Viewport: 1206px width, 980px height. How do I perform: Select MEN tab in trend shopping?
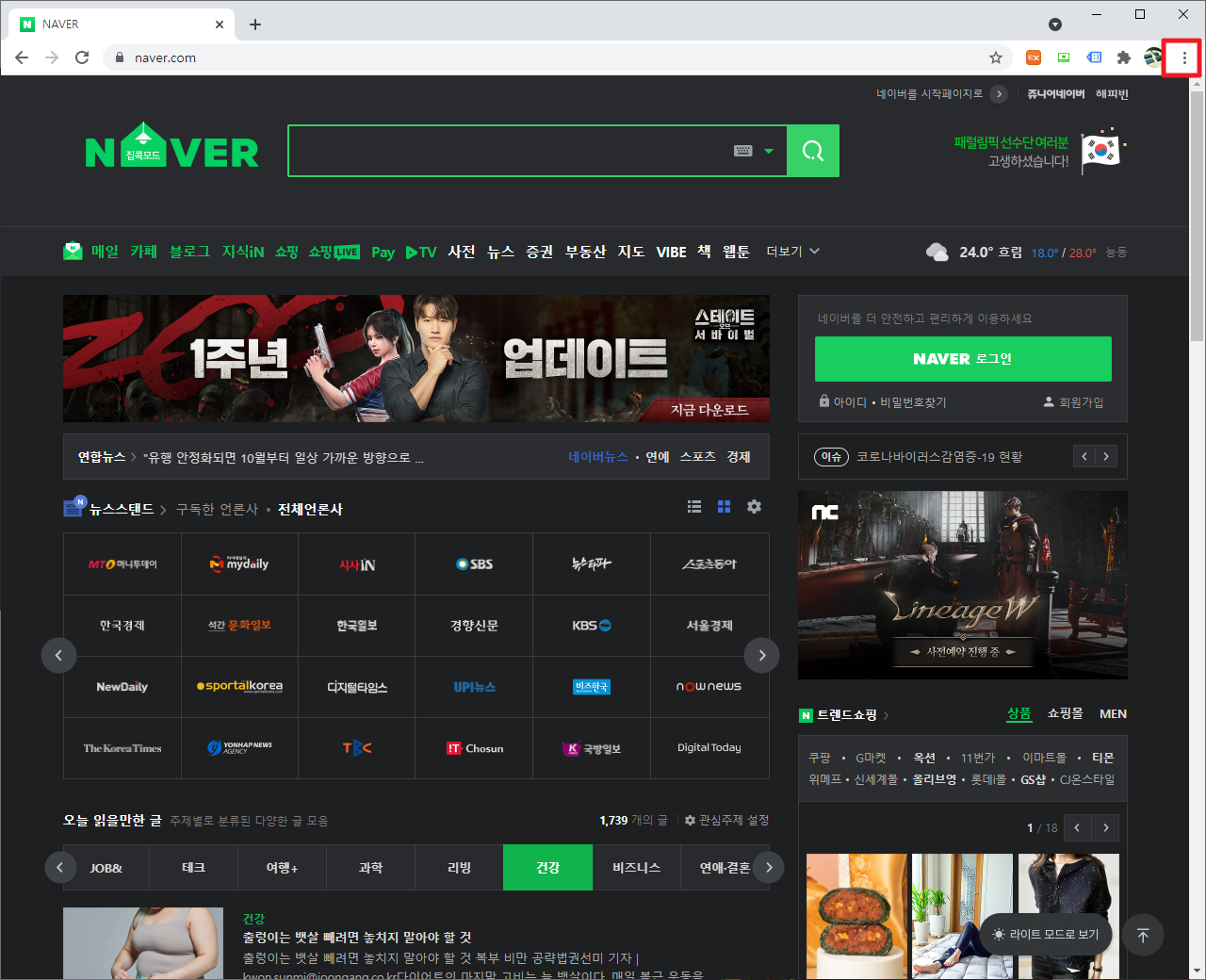(x=1113, y=713)
